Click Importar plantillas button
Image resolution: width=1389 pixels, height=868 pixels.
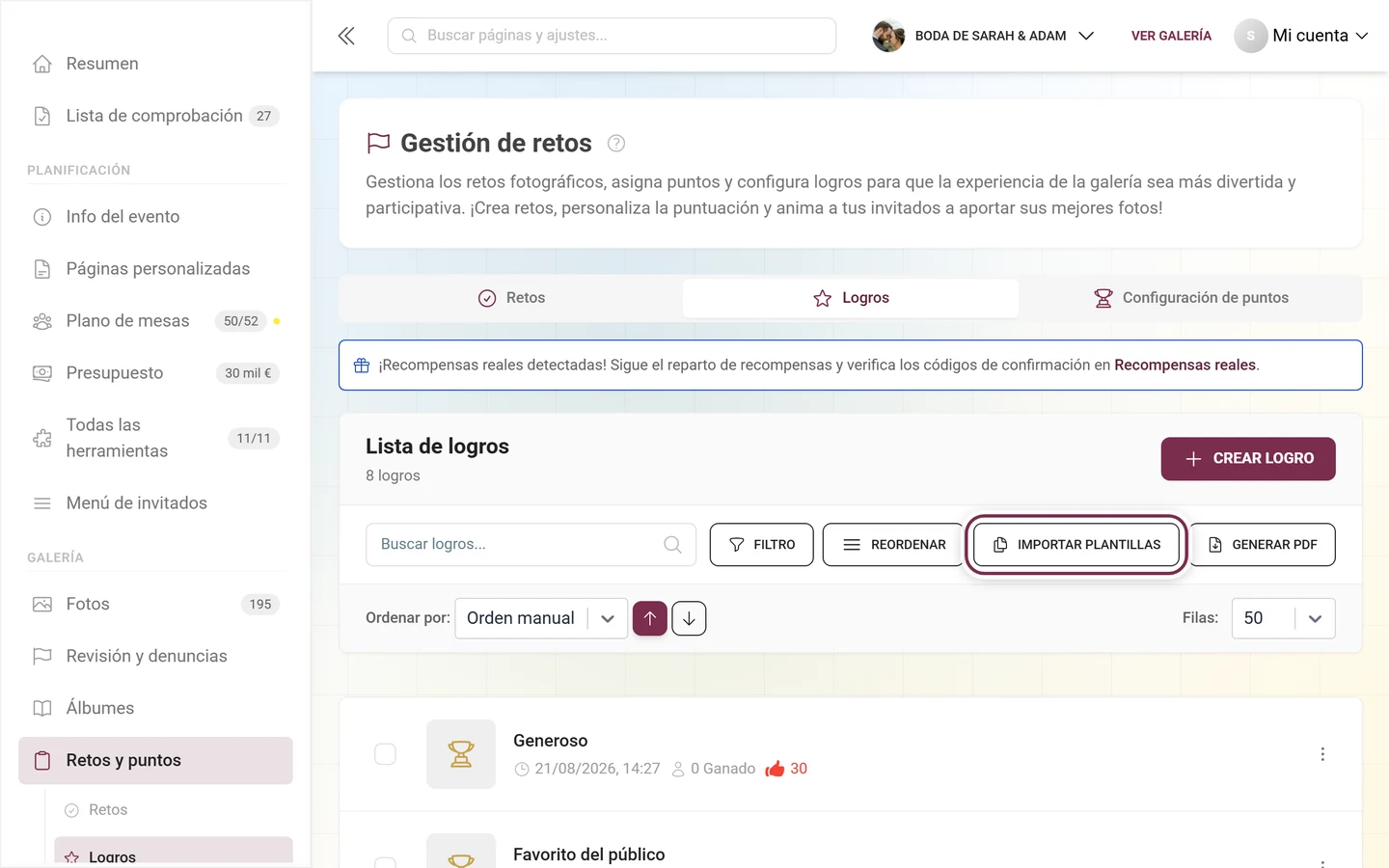click(x=1076, y=545)
